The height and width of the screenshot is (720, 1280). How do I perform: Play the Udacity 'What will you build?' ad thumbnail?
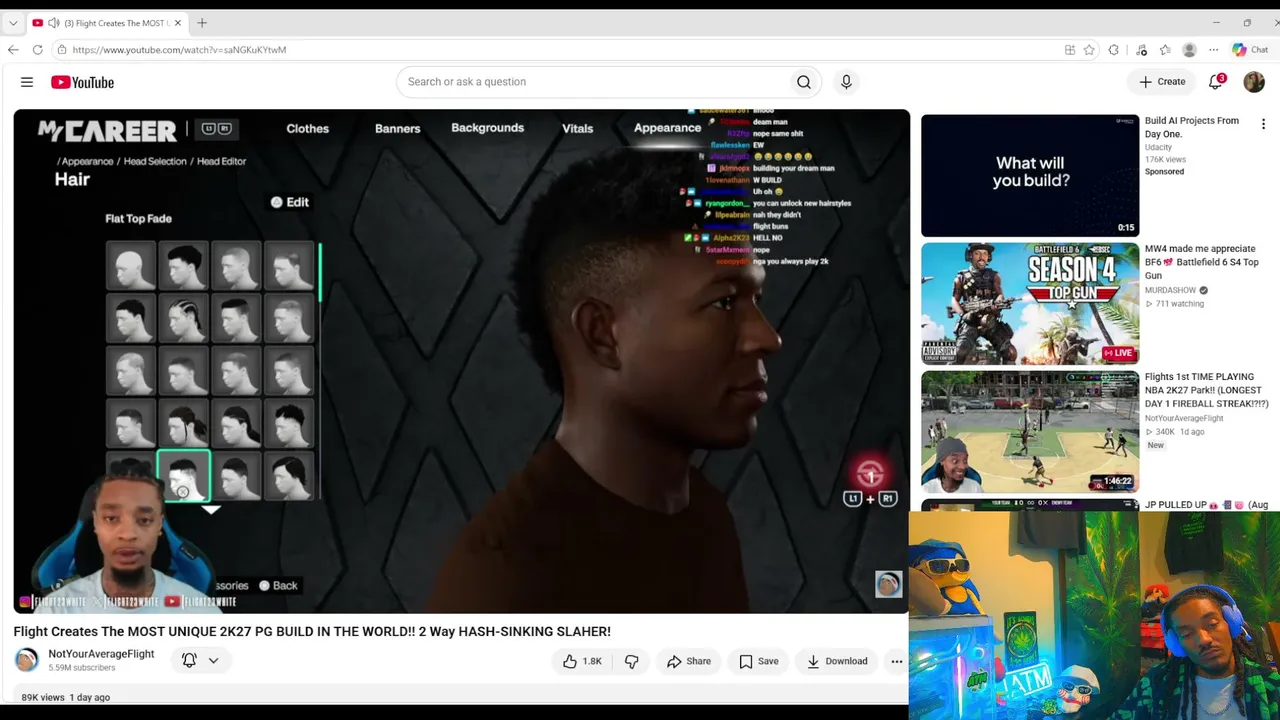1030,175
